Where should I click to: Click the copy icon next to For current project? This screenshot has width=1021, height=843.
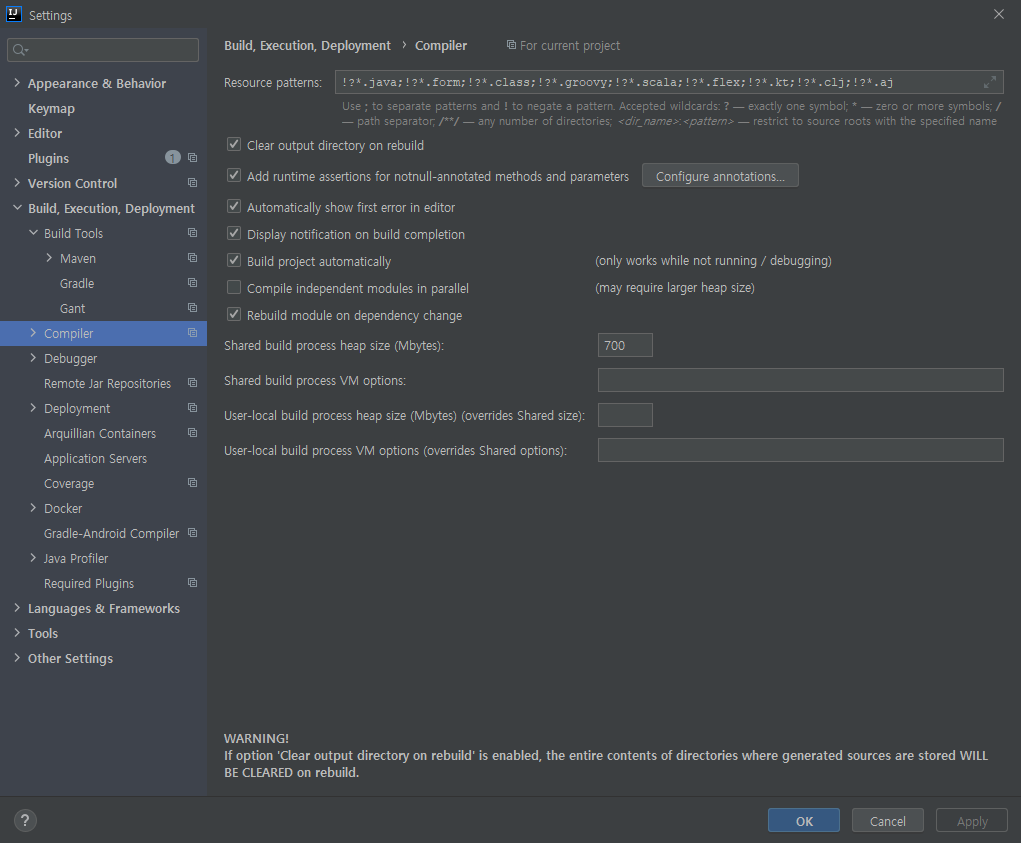511,45
